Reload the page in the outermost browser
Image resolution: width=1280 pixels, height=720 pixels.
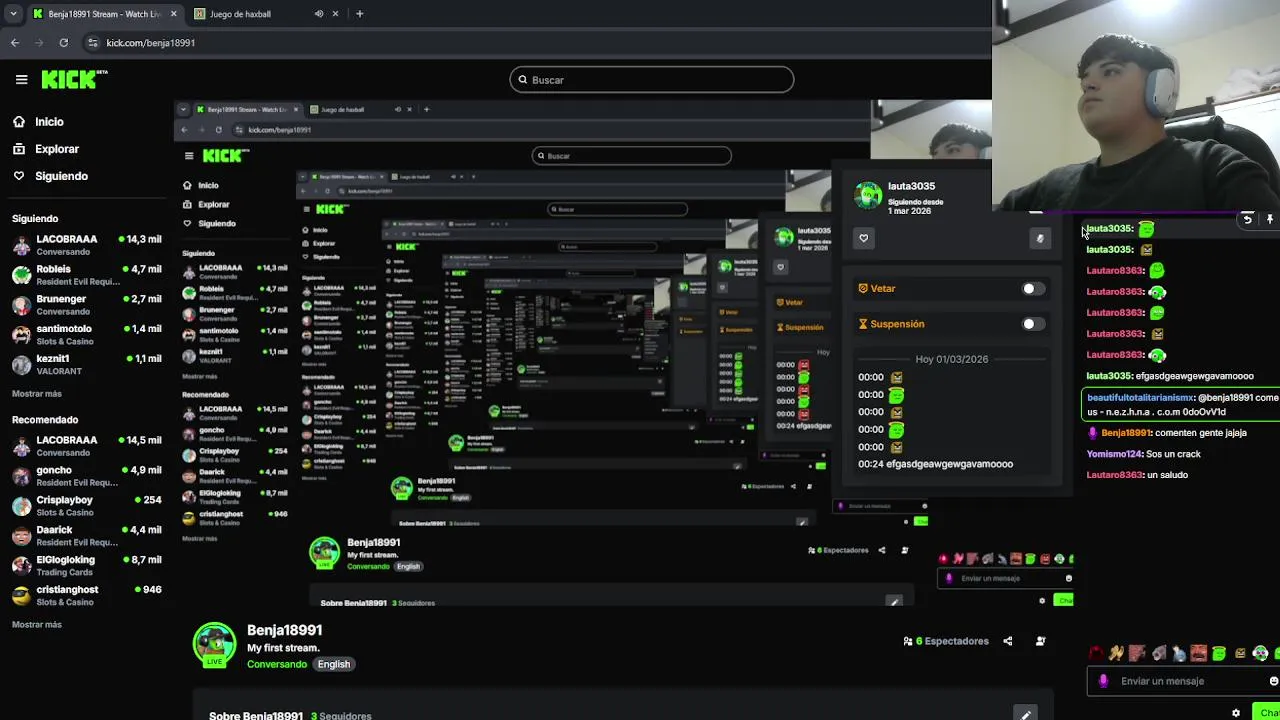point(64,43)
